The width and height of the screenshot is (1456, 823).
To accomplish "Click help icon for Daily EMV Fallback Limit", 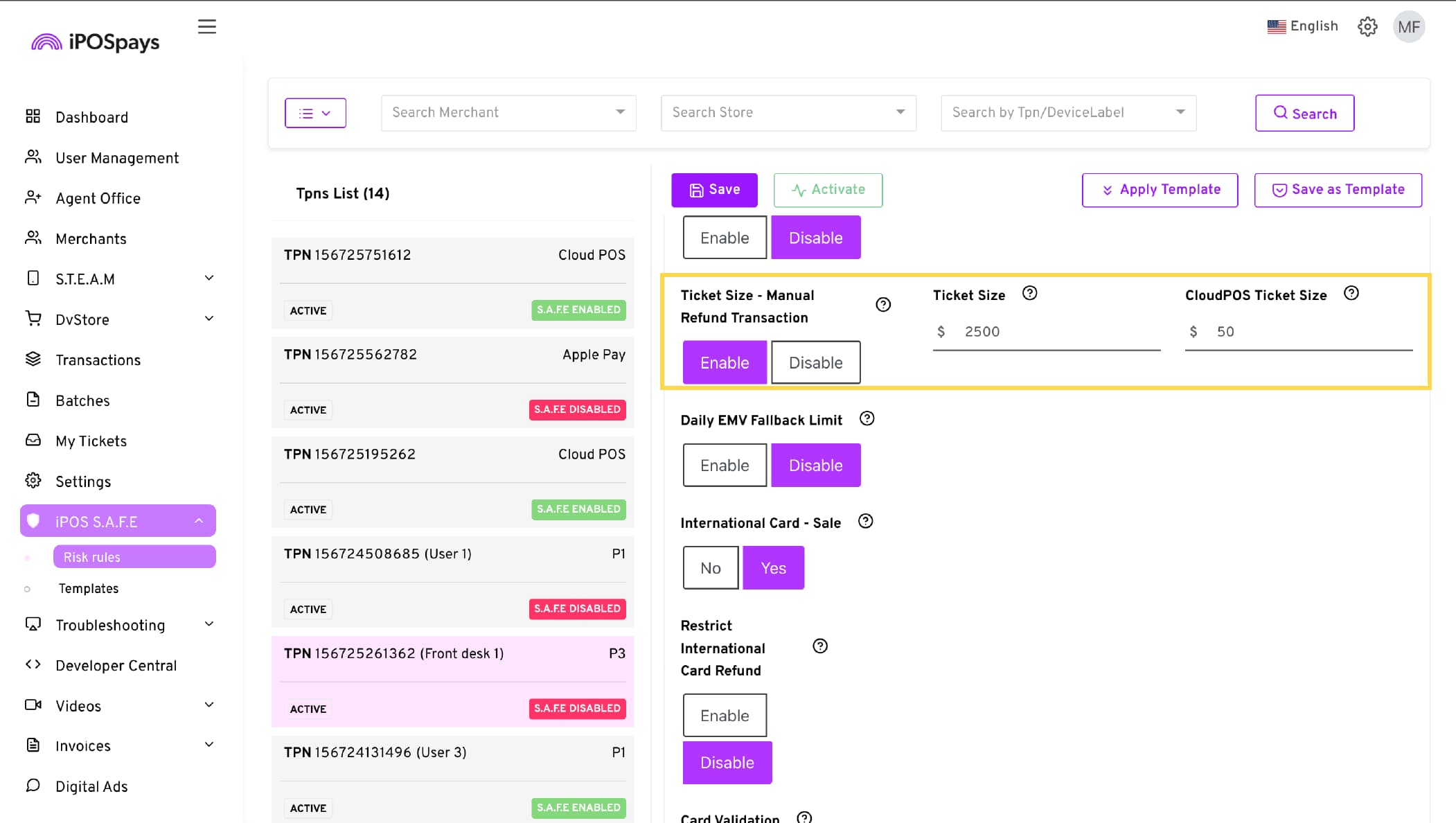I will click(867, 419).
